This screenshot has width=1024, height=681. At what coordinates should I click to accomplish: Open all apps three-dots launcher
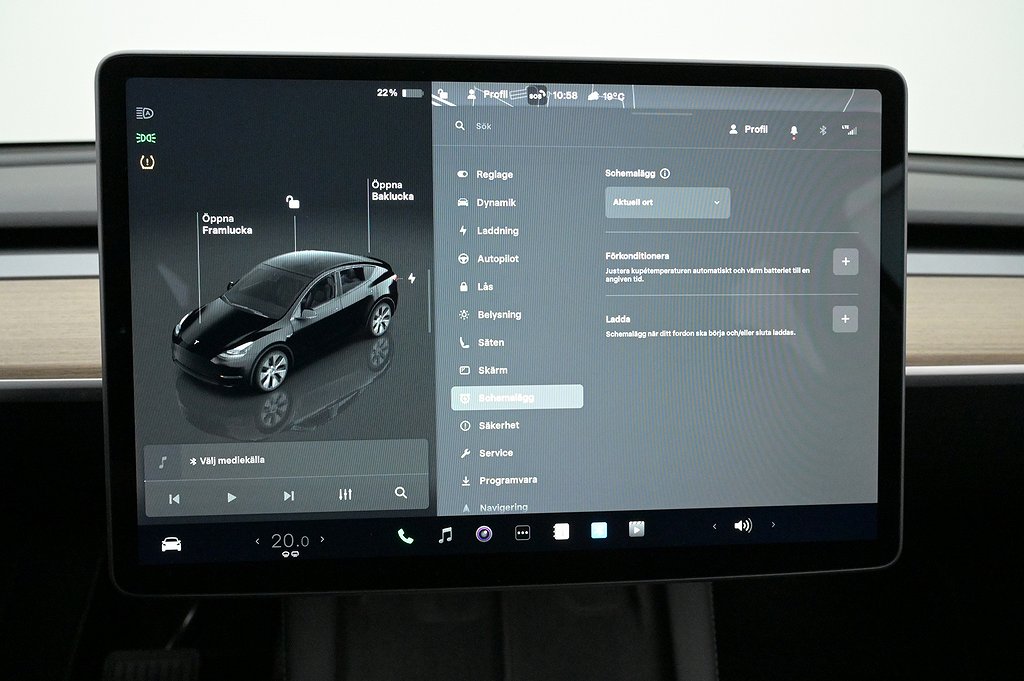coord(522,534)
